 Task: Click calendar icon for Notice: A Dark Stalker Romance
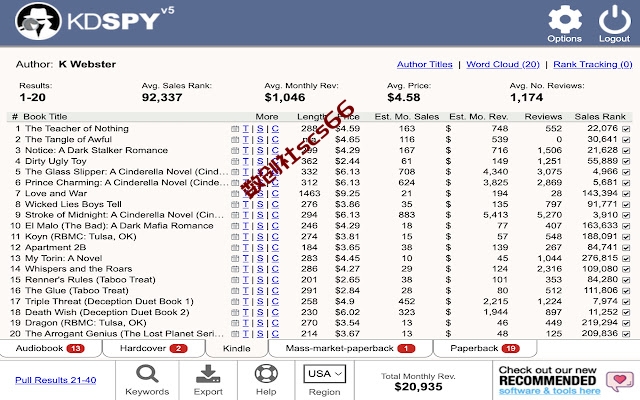[235, 150]
